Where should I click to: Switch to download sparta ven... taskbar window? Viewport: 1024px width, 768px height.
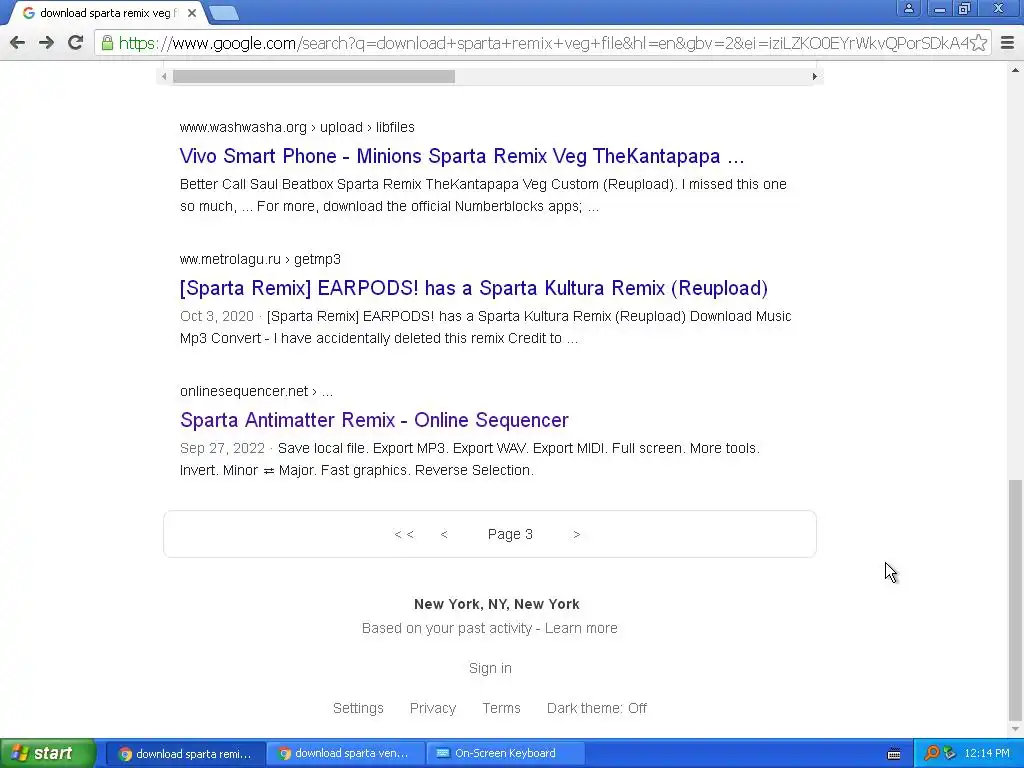coord(345,754)
